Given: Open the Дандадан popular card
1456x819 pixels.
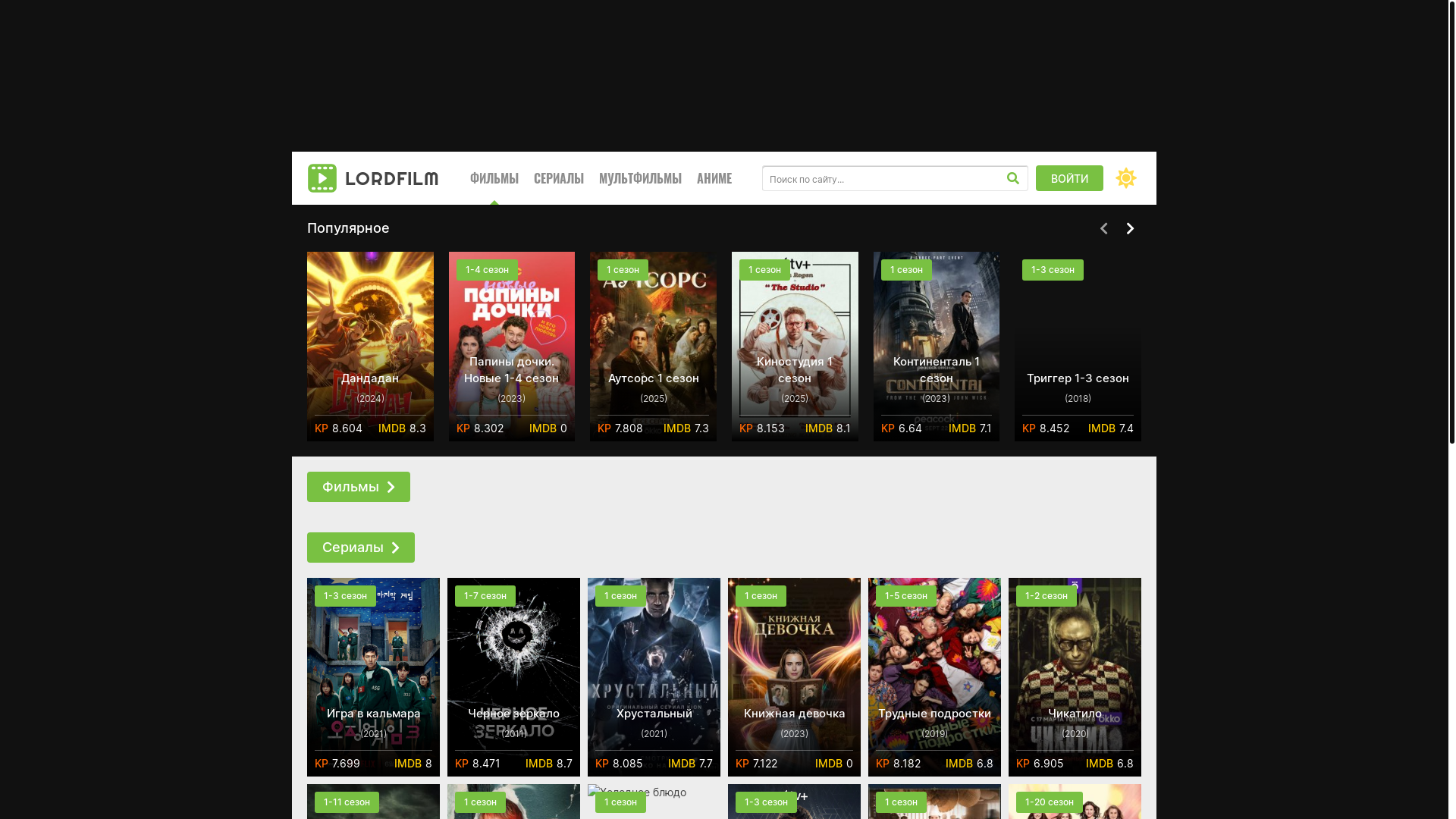Looking at the screenshot, I should click(x=370, y=347).
